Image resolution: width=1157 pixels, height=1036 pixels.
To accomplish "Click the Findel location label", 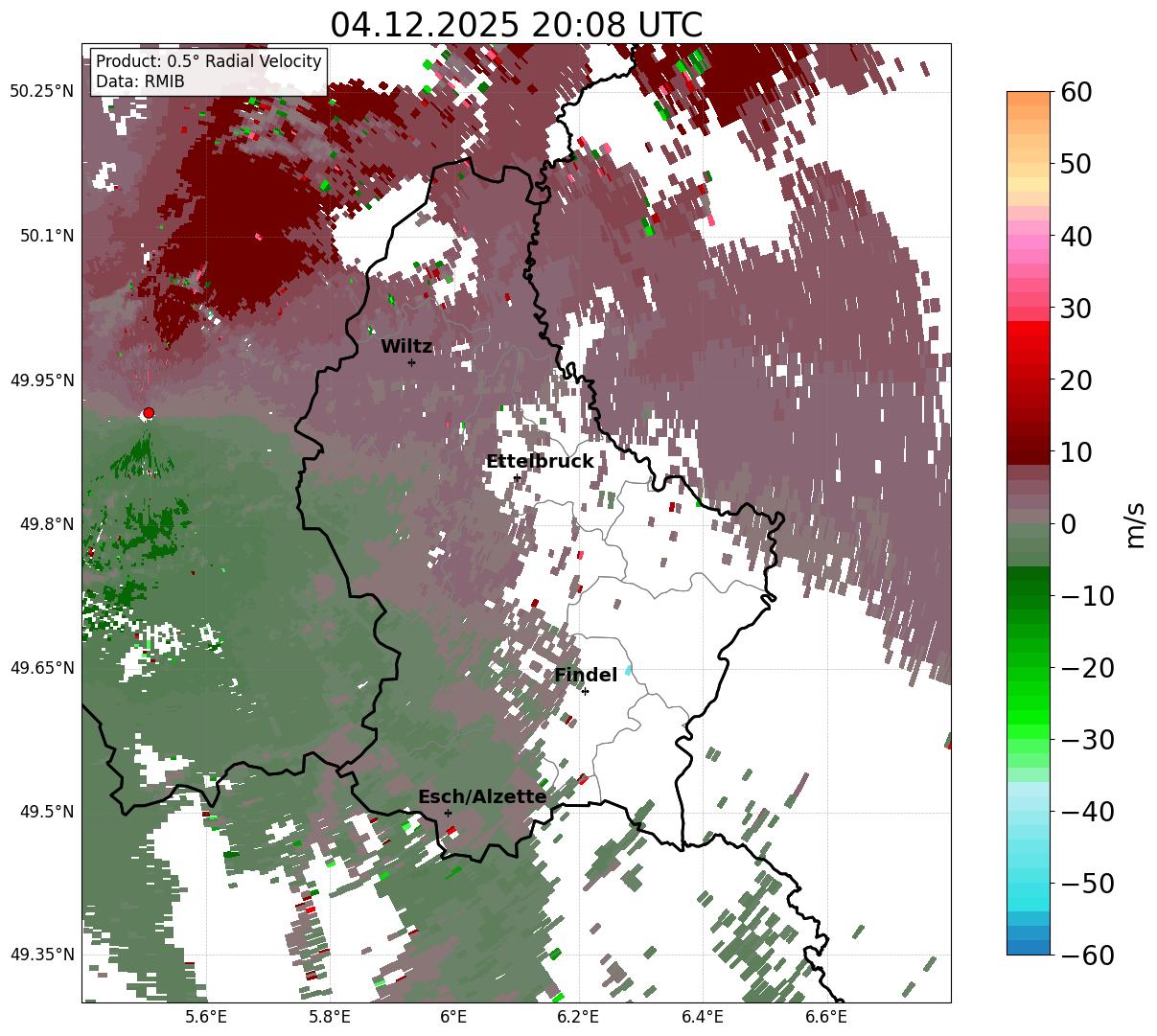I will [586, 676].
